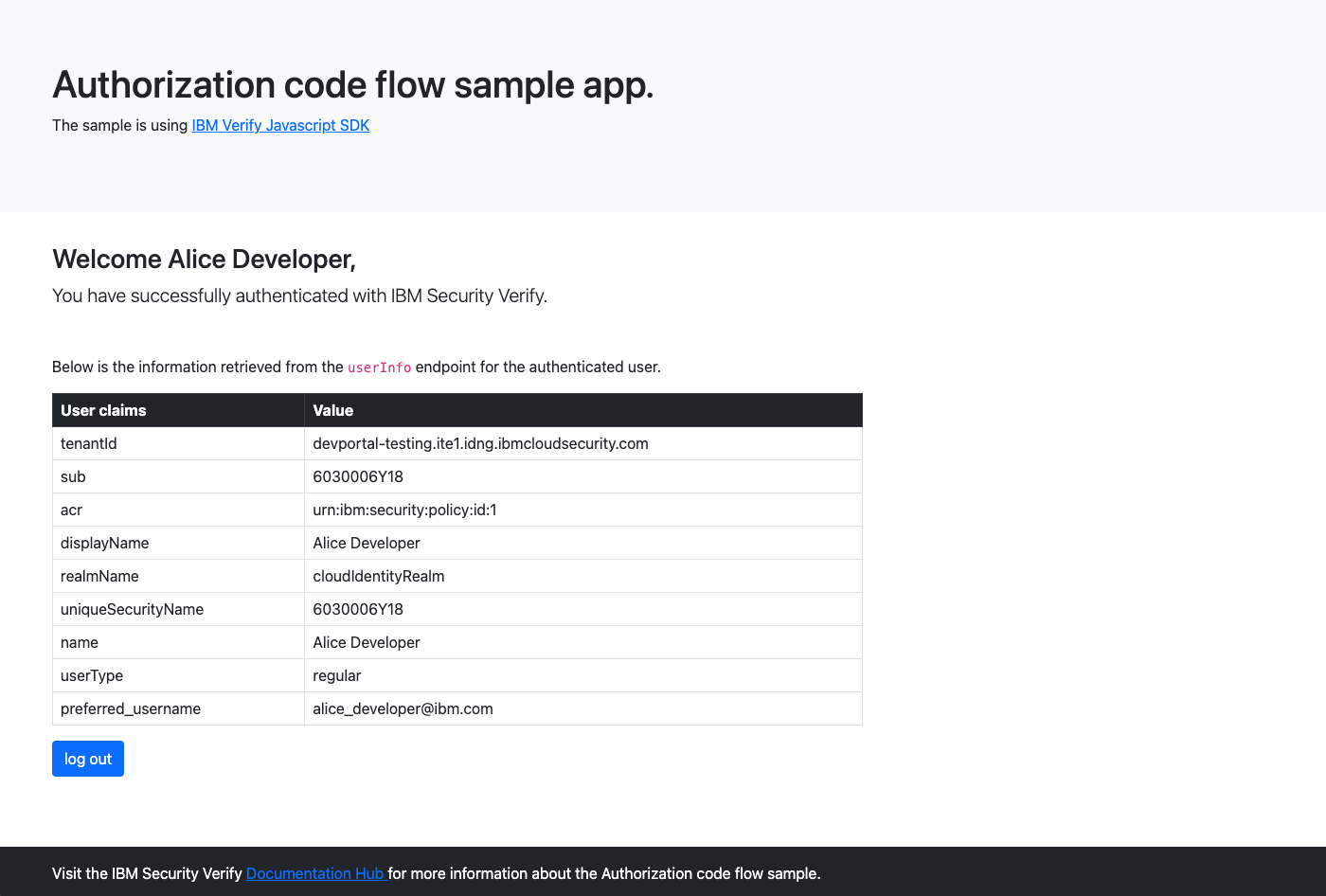The image size is (1326, 896).
Task: Select the tenantId claim cell
Action: pyautogui.click(x=89, y=443)
